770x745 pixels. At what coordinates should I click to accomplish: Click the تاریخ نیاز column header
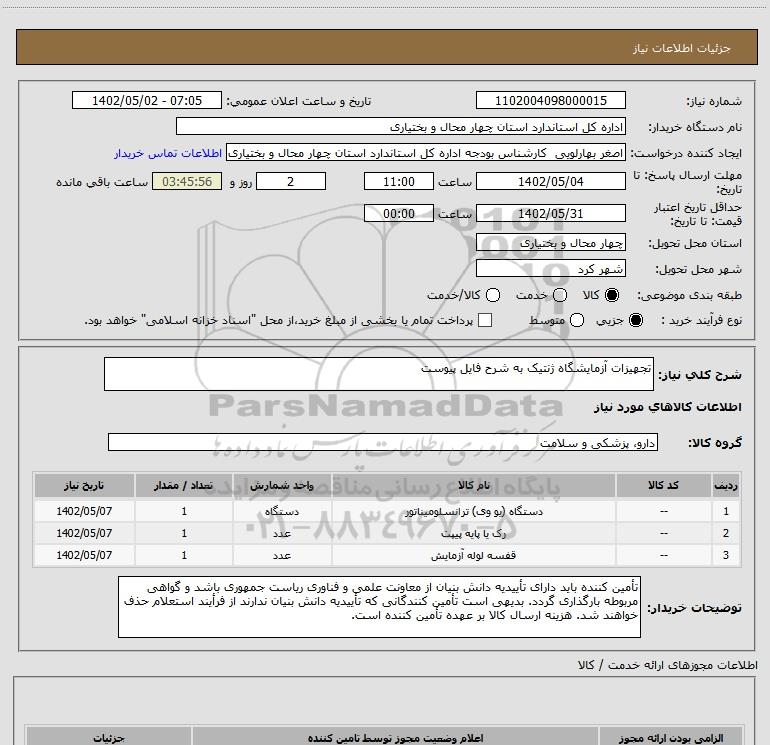[x=84, y=485]
